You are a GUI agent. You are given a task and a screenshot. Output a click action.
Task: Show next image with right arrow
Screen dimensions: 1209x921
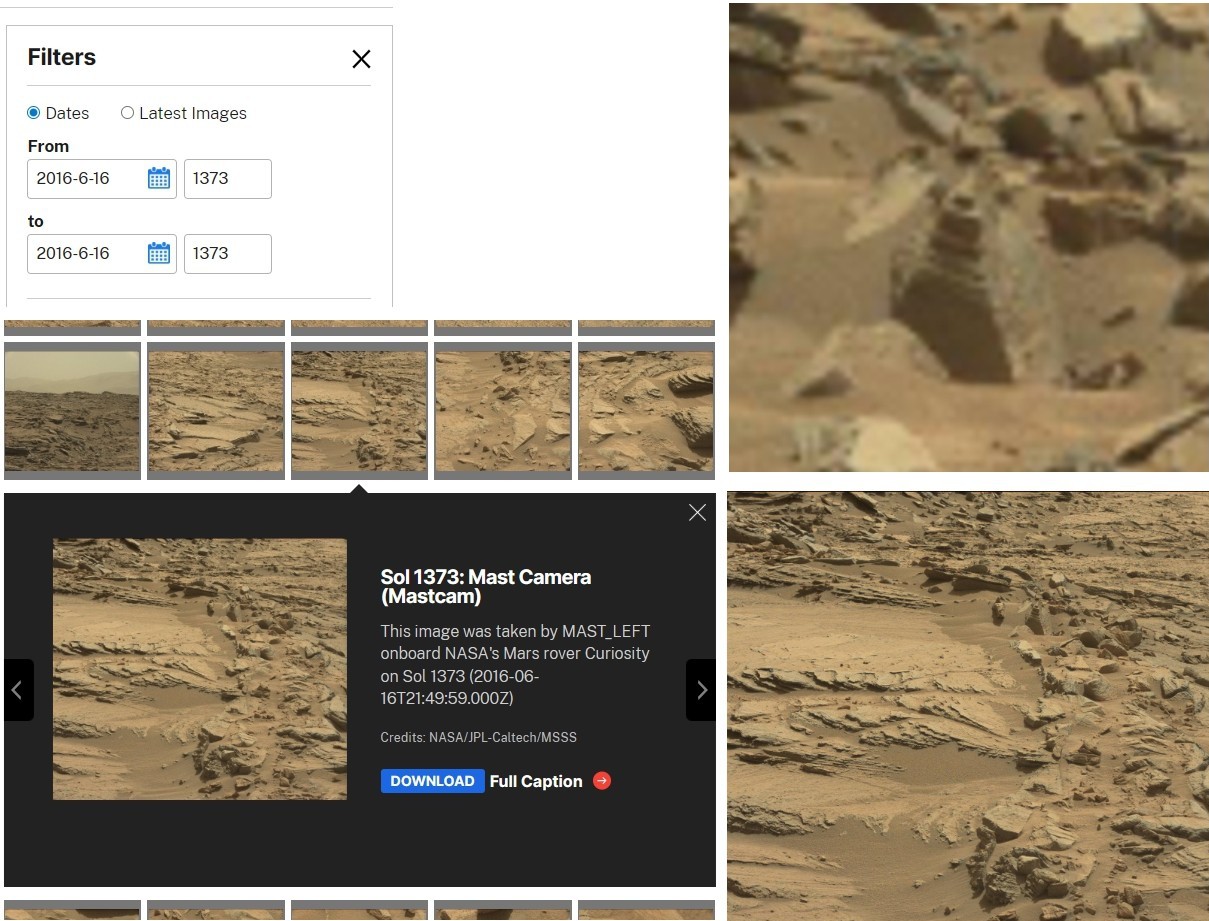701,690
